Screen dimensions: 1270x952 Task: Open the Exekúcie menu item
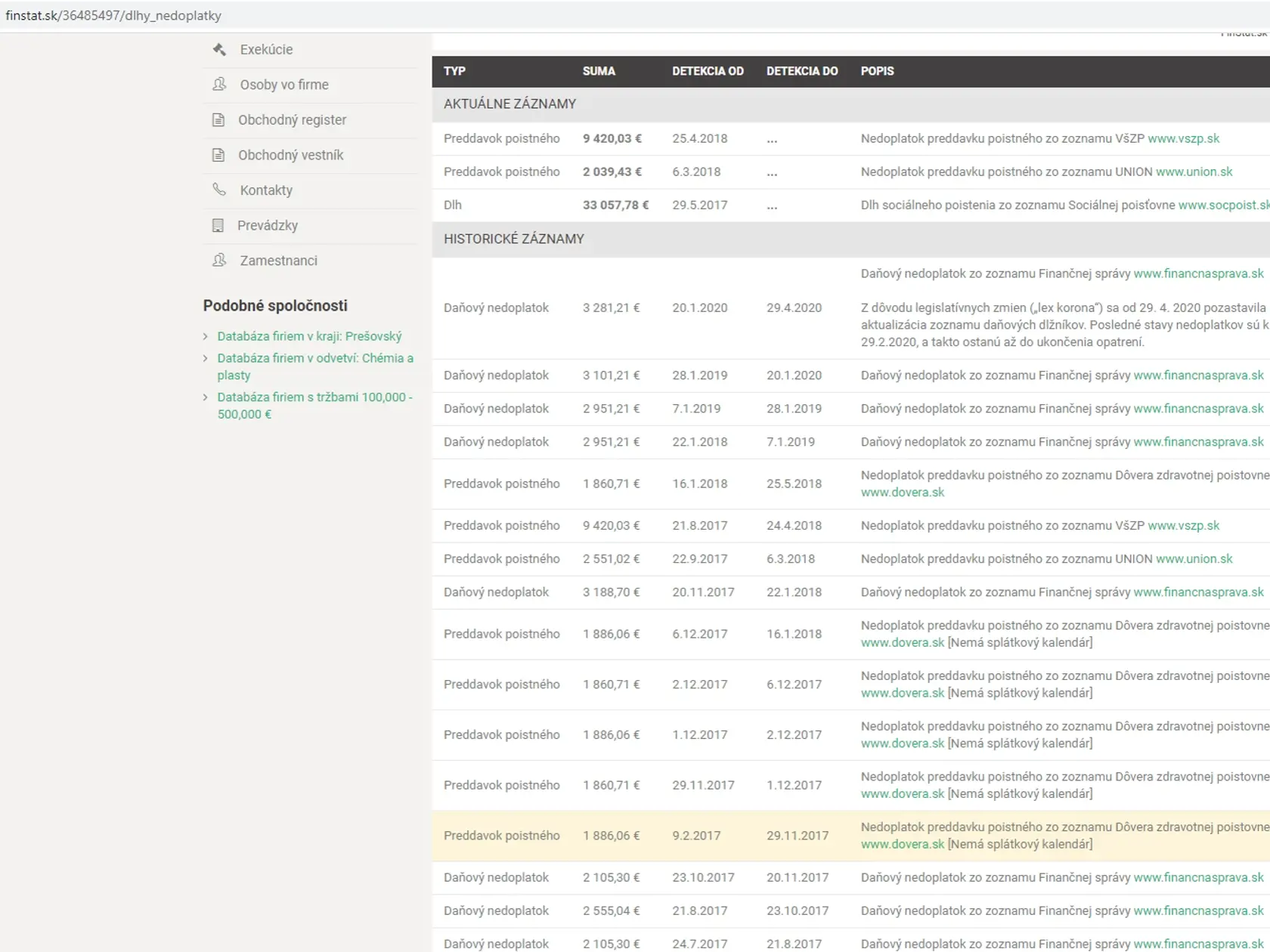pos(266,49)
